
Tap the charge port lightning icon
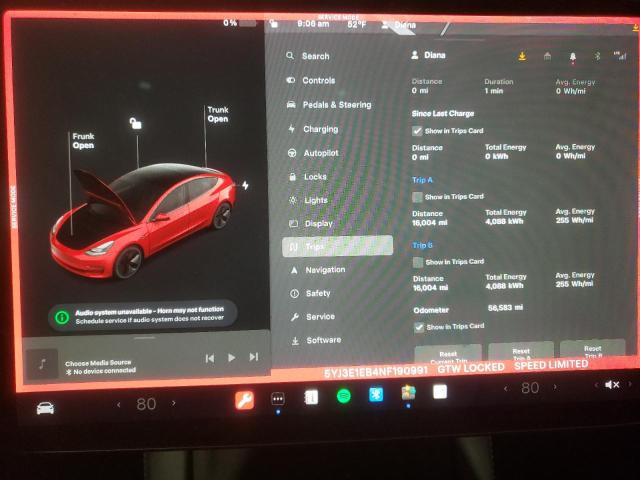pos(245,185)
